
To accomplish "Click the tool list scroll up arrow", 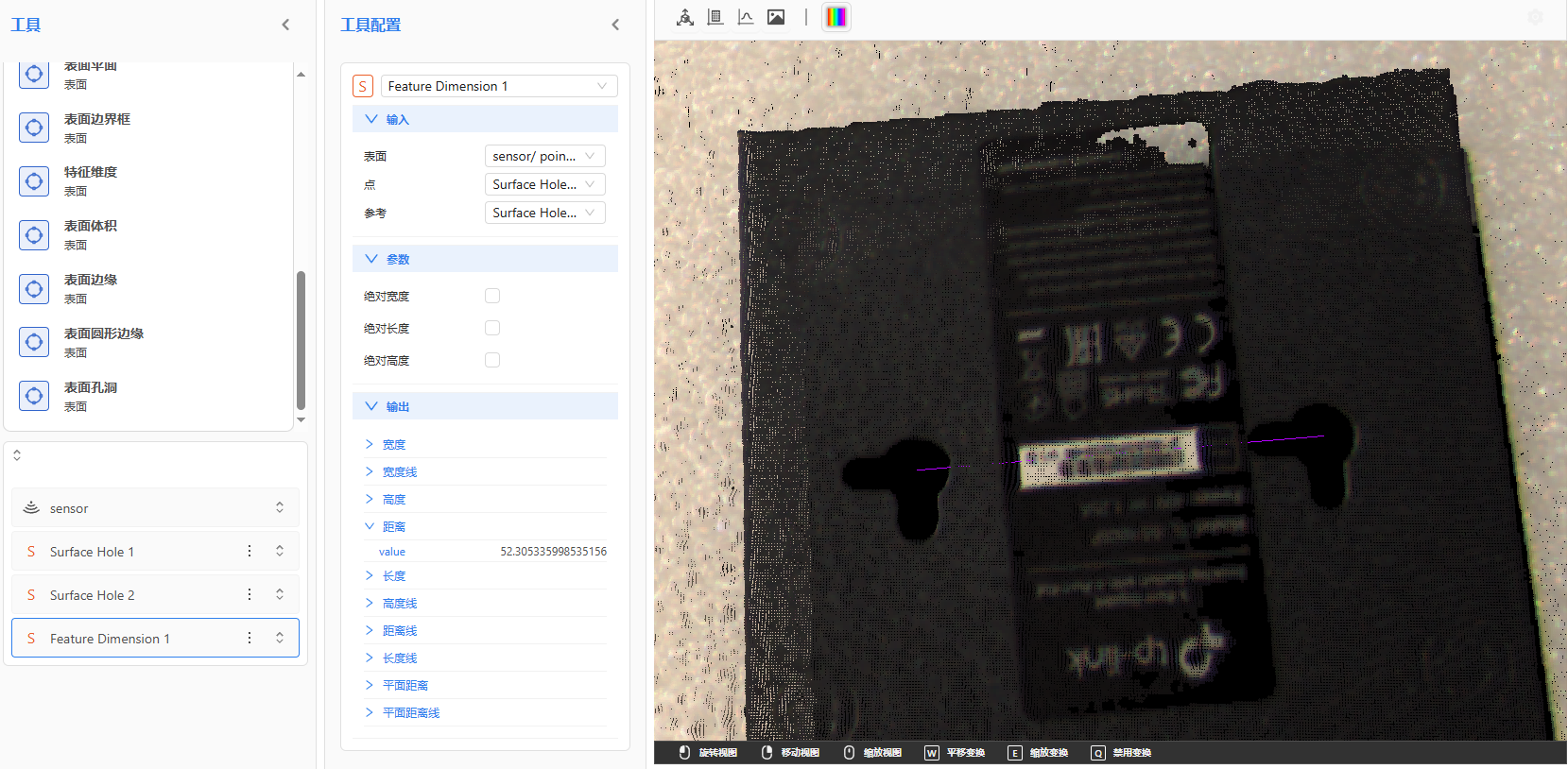I will pos(301,74).
